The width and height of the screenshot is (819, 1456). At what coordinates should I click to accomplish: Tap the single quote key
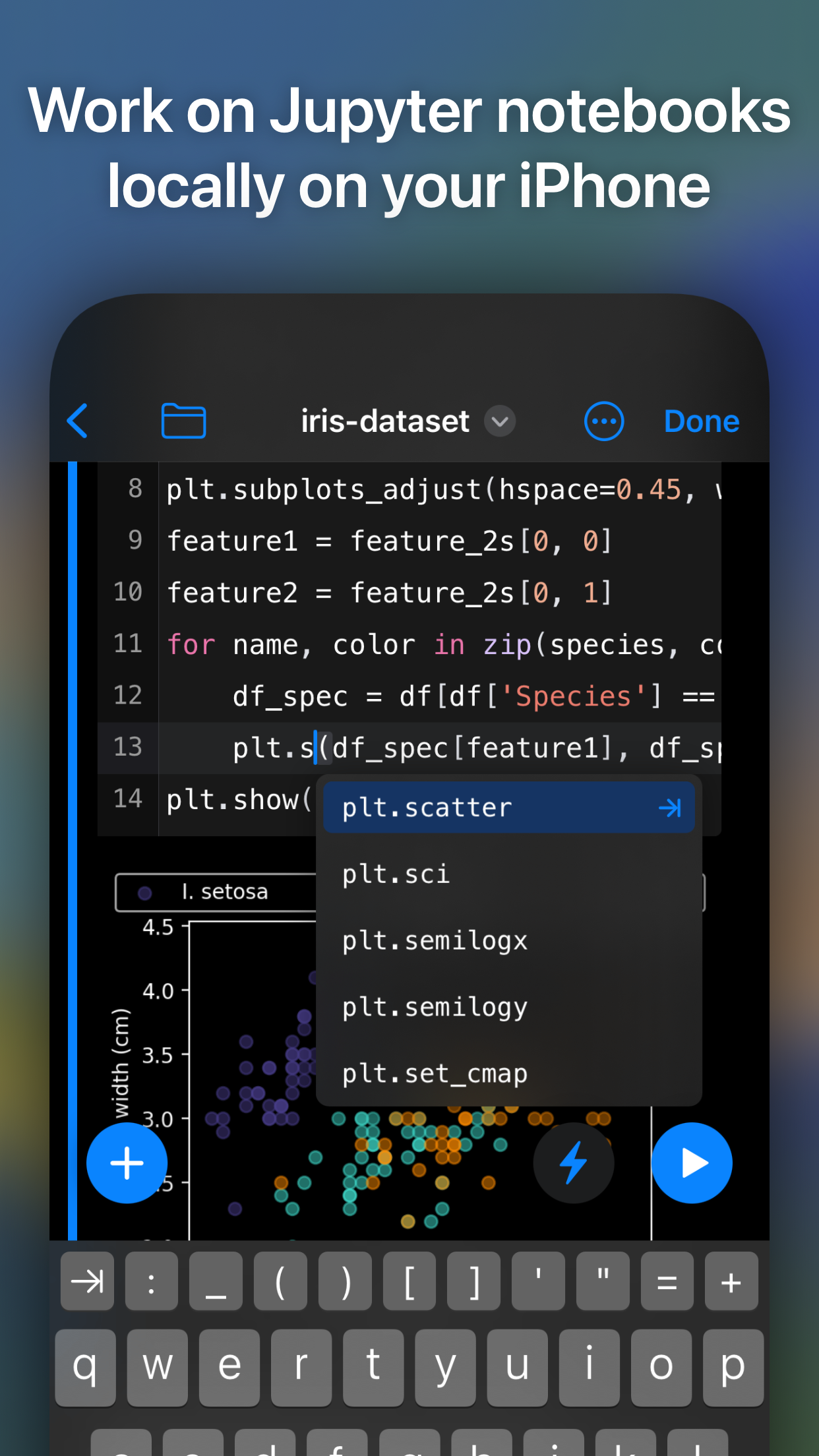[538, 1281]
